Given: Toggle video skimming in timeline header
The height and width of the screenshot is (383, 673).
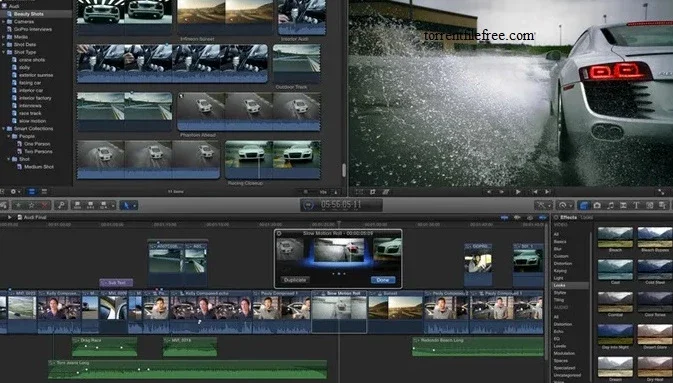Looking at the screenshot, I should (x=504, y=218).
